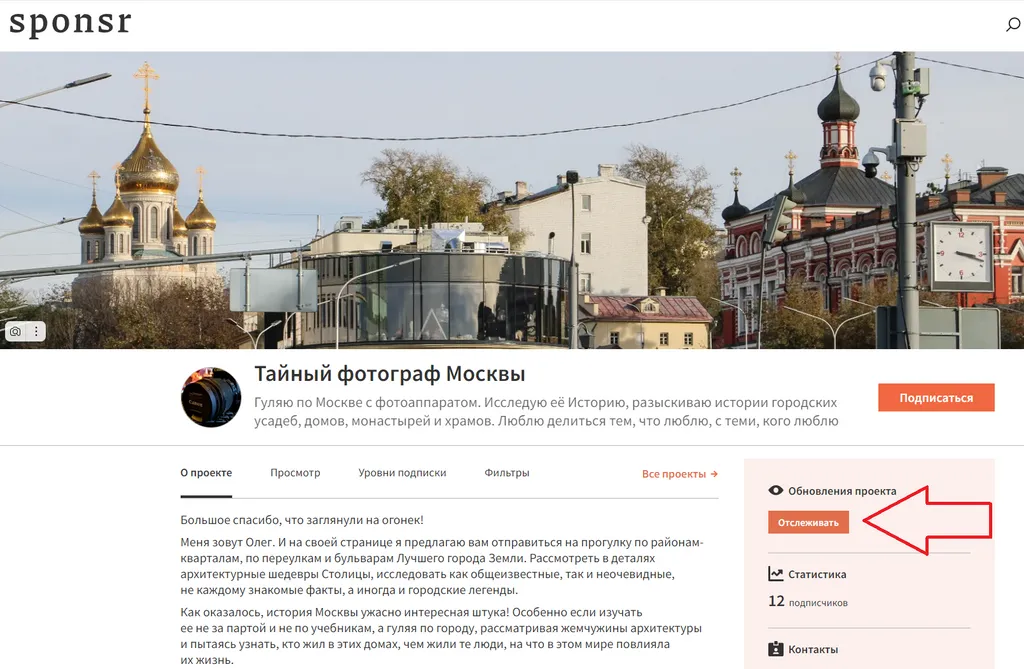Viewport: 1024px width, 669px height.
Task: Select the О проекте tab
Action: tap(206, 472)
